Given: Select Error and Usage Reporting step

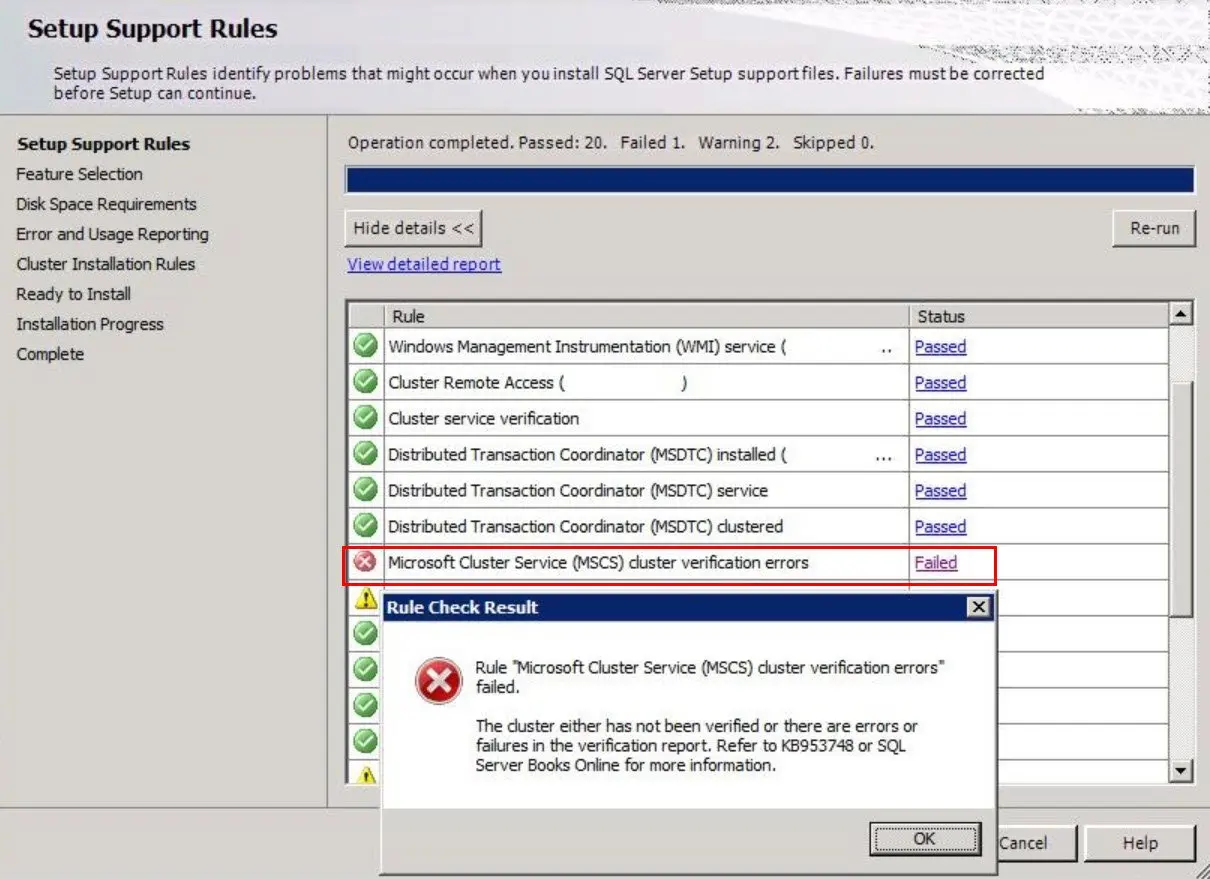Looking at the screenshot, I should (112, 234).
